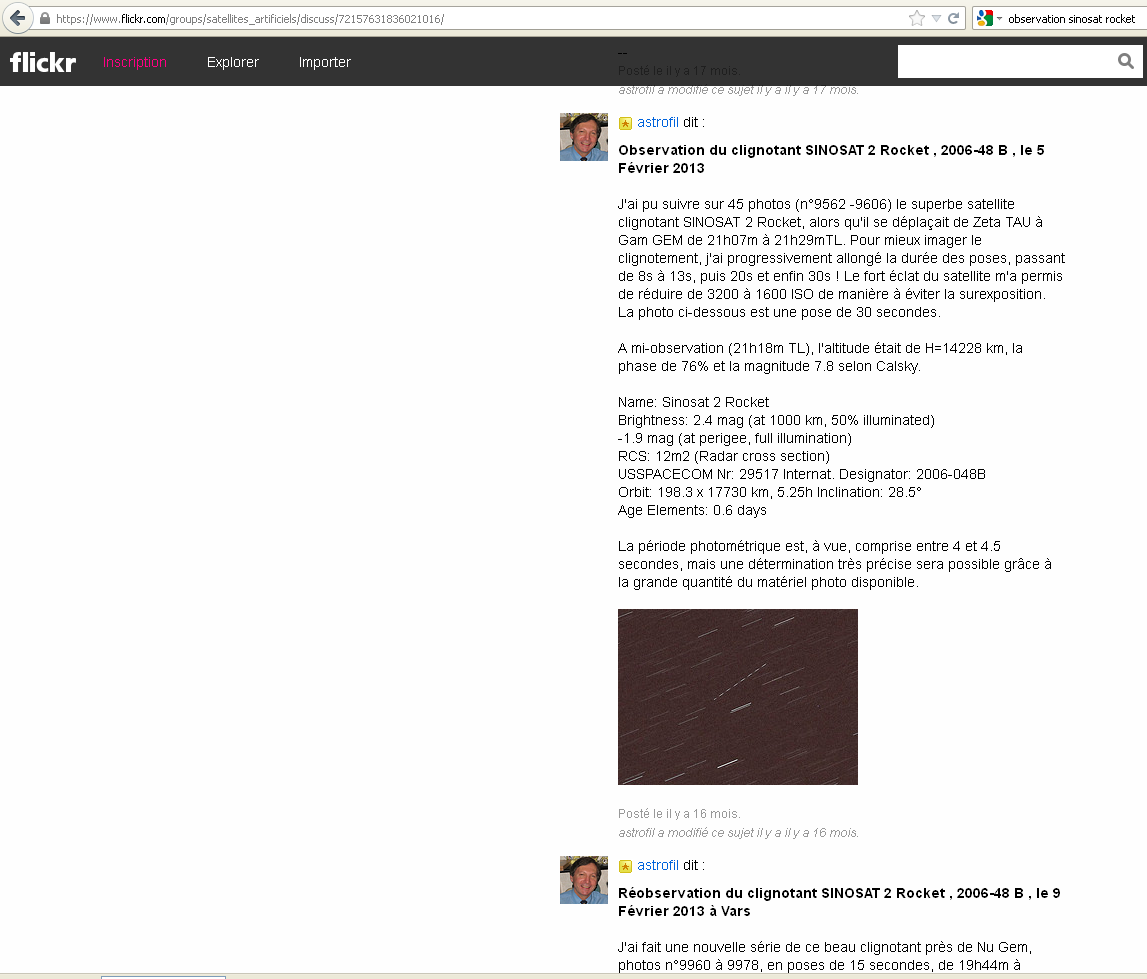Click astrofil's avatar on the Réobservation post
Screen dimensions: 1147x979
click(583, 880)
